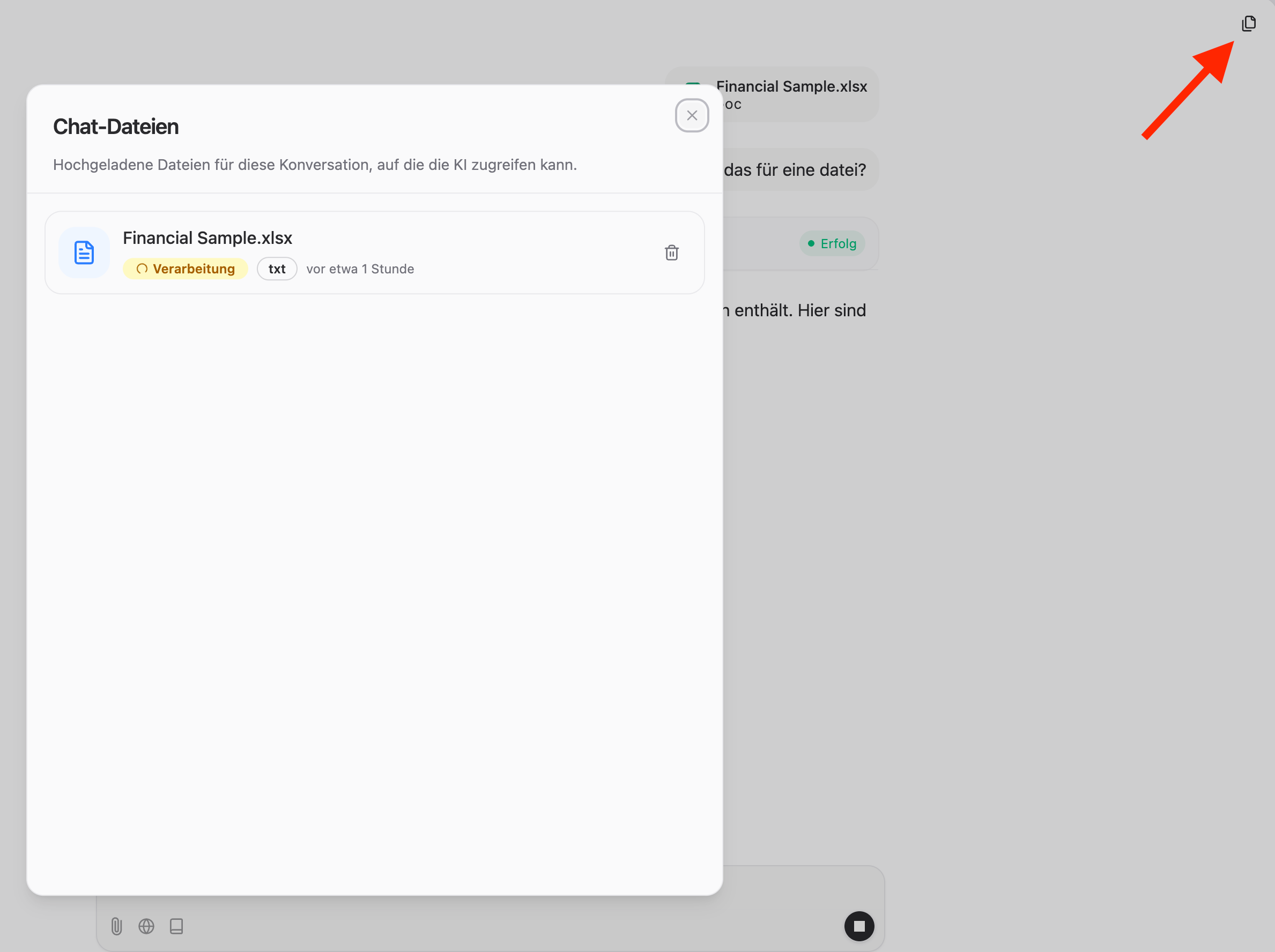This screenshot has height=952, width=1275.
Task: Click the txt file type badge
Action: pyautogui.click(x=277, y=269)
